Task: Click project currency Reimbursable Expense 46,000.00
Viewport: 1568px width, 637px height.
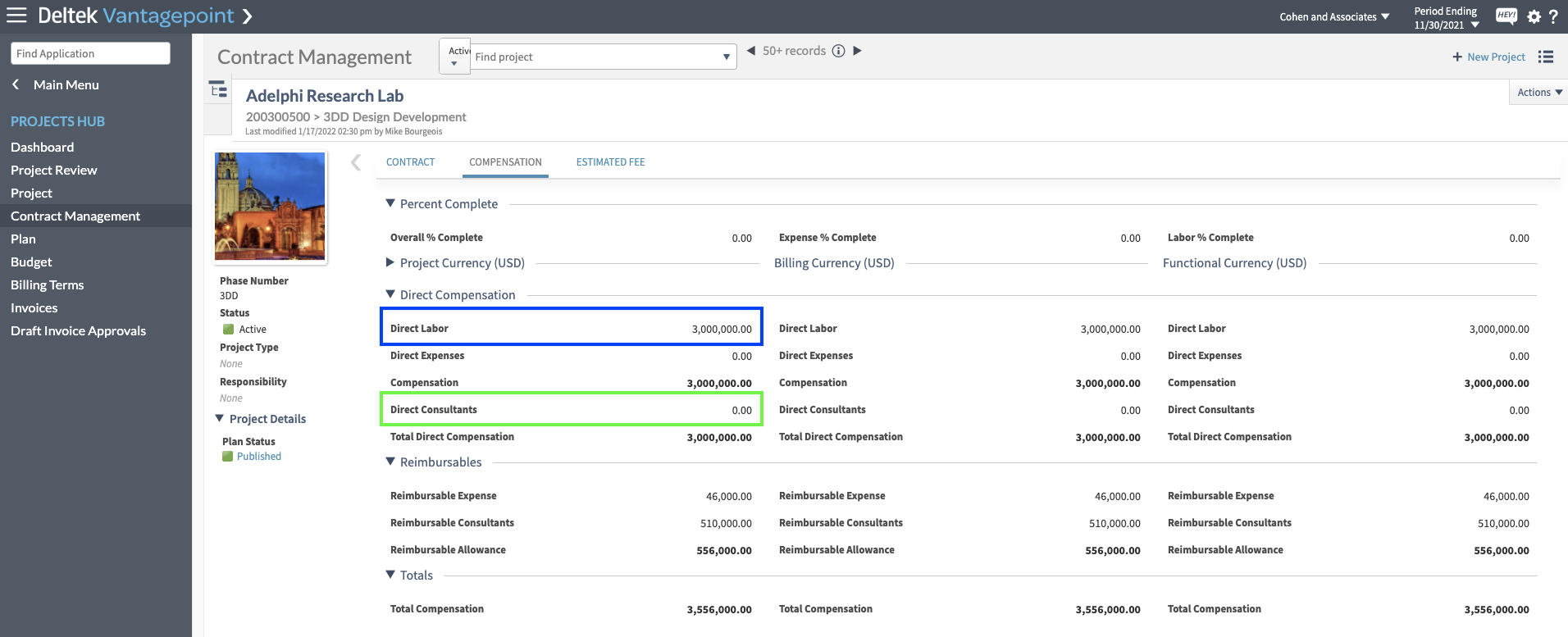Action: pos(729,496)
